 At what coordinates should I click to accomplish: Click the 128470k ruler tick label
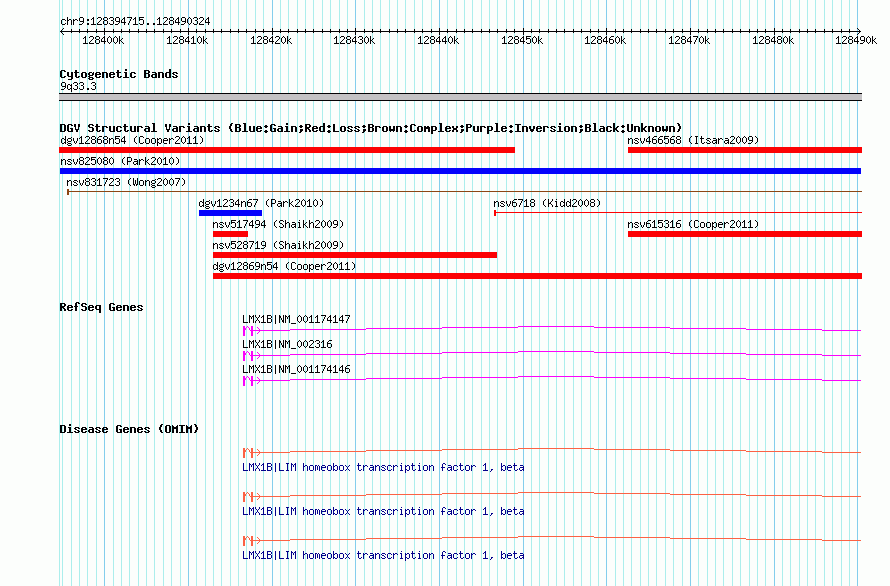click(x=689, y=40)
